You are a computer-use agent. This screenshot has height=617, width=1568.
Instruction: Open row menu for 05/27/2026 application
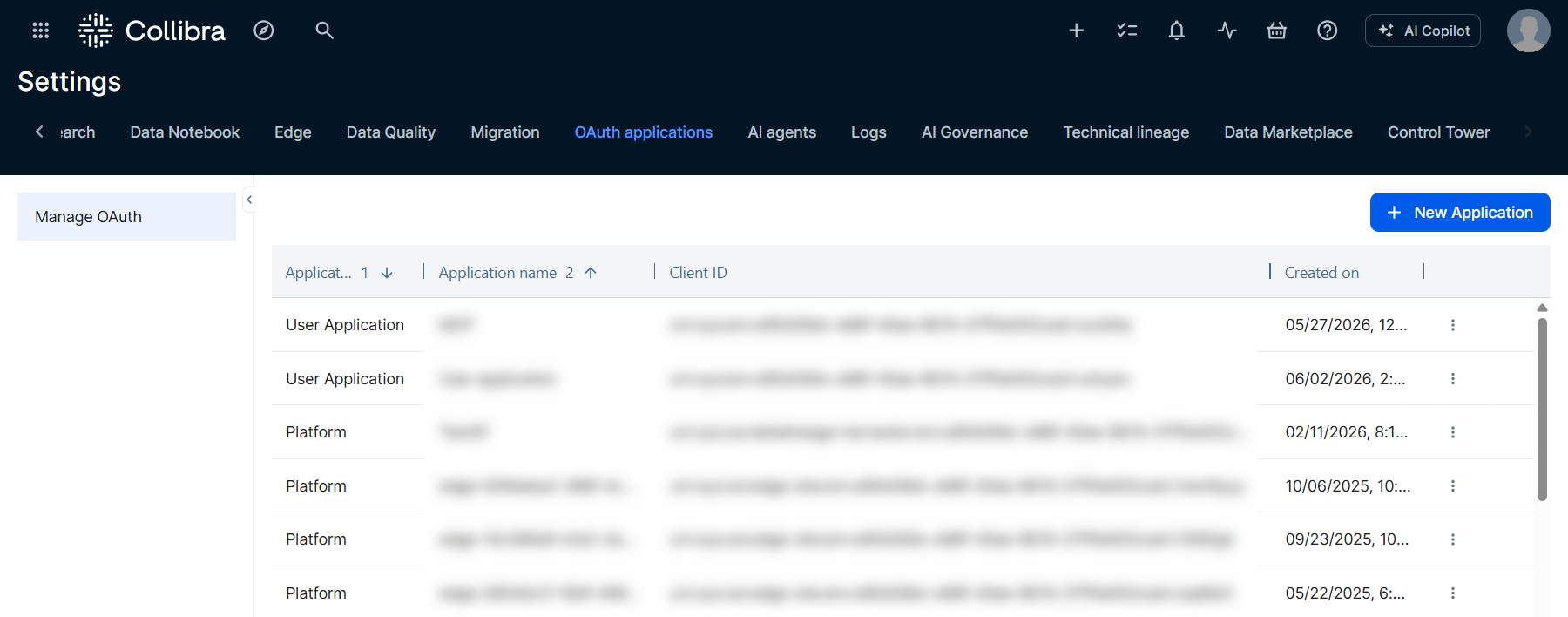(1453, 325)
